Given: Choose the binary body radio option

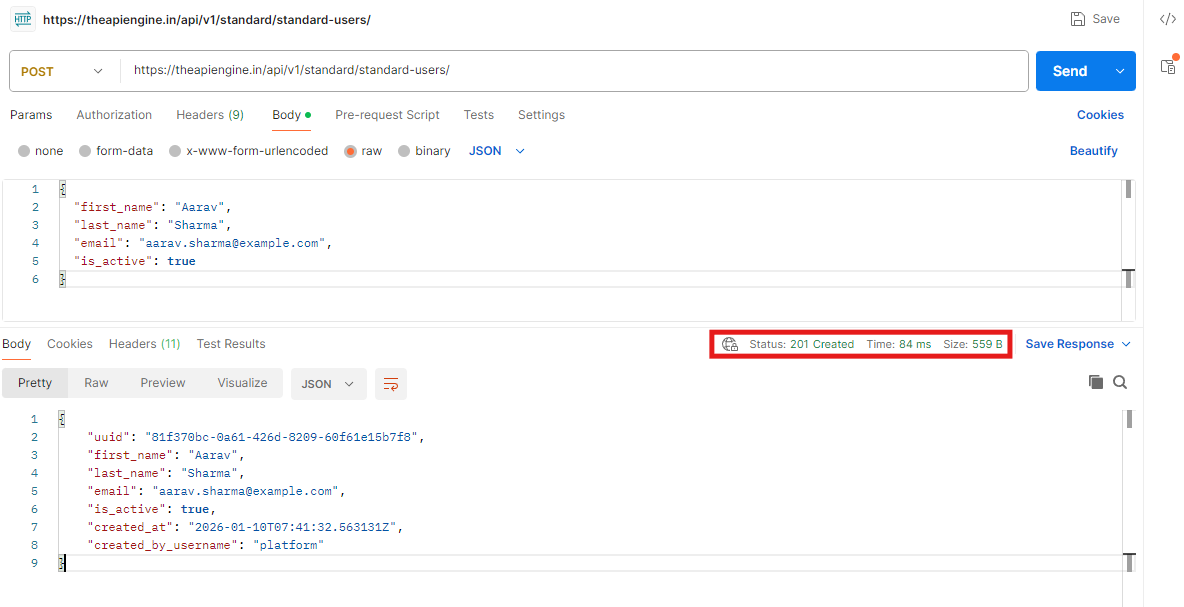Looking at the screenshot, I should pyautogui.click(x=404, y=151).
